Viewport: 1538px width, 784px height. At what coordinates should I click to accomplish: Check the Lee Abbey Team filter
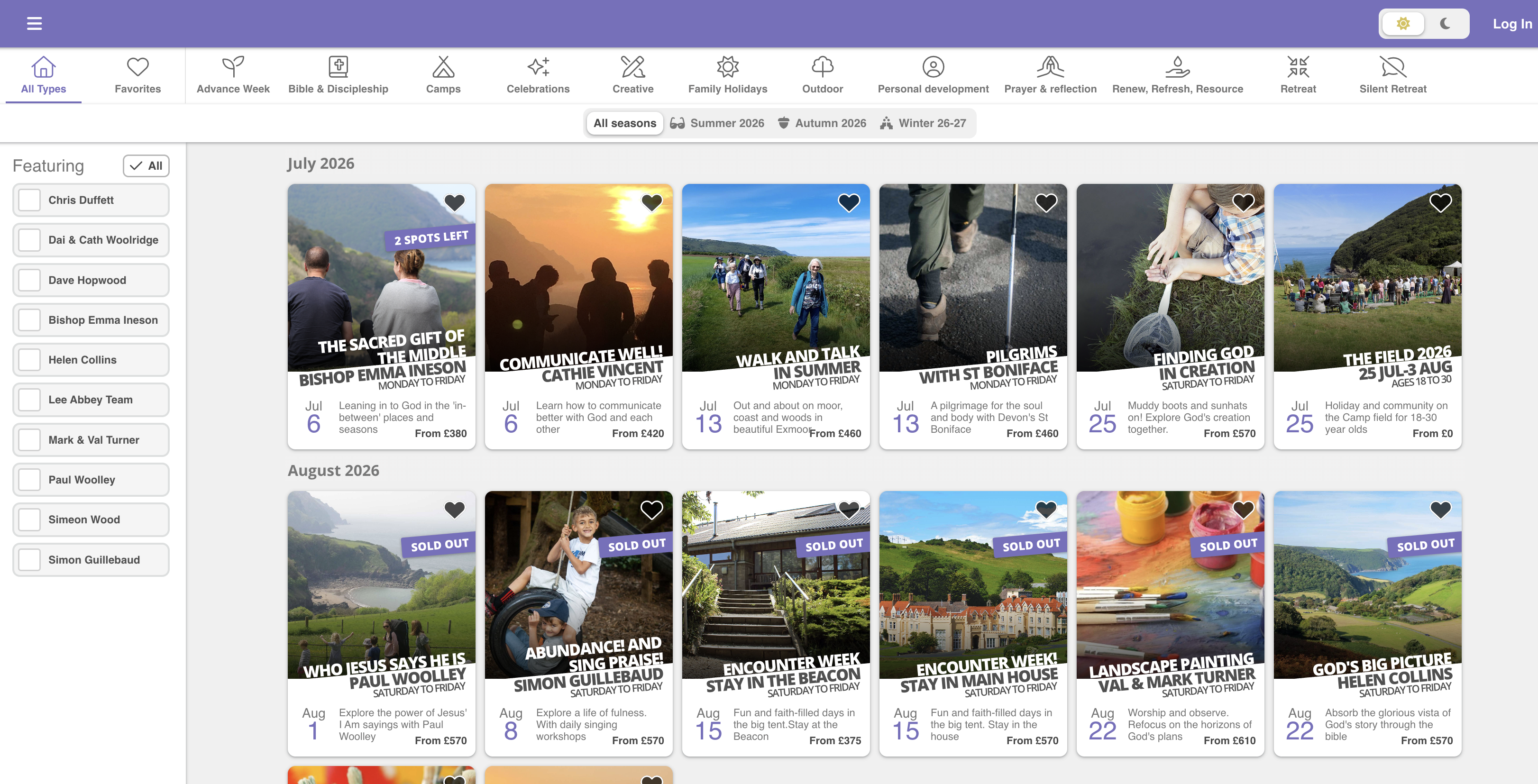(x=91, y=400)
